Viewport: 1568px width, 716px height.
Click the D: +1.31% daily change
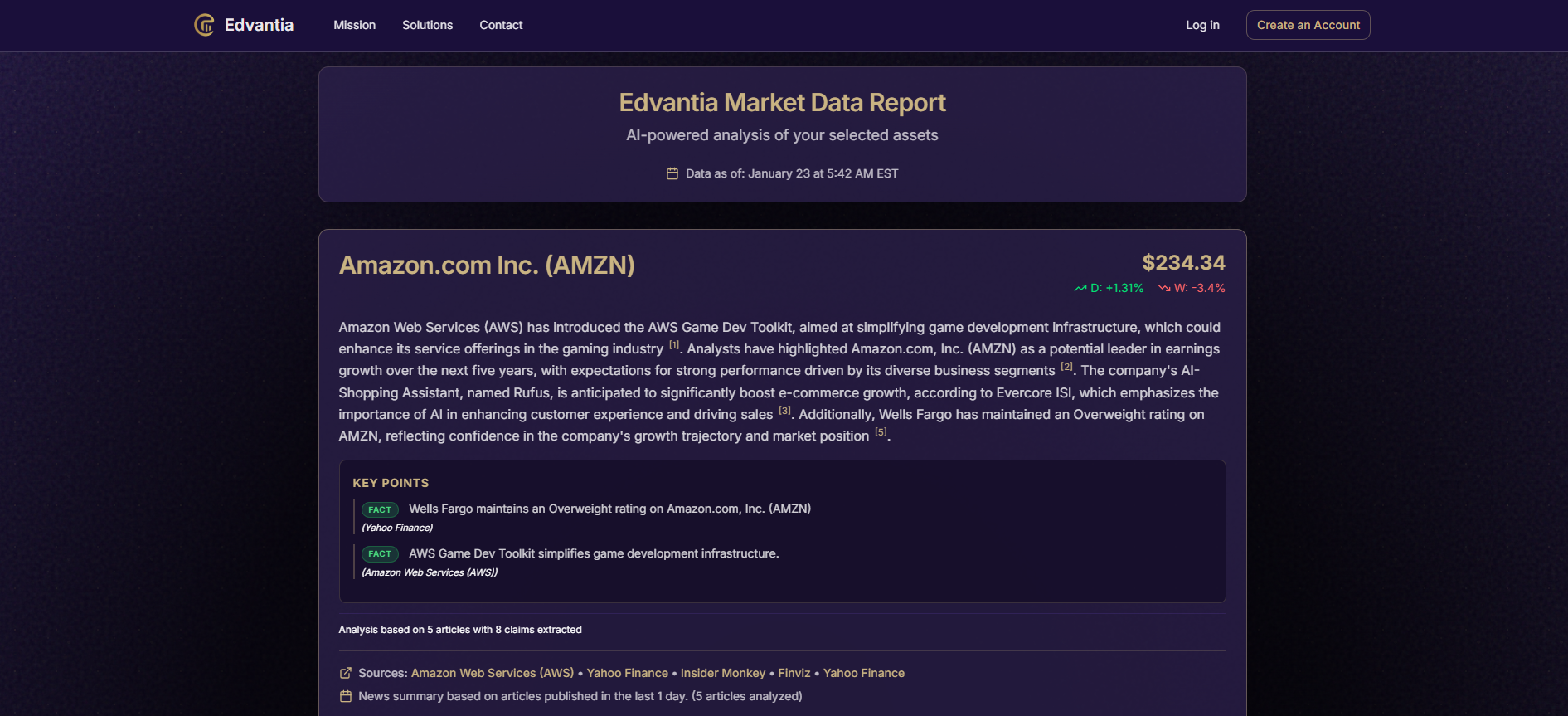tap(1116, 288)
